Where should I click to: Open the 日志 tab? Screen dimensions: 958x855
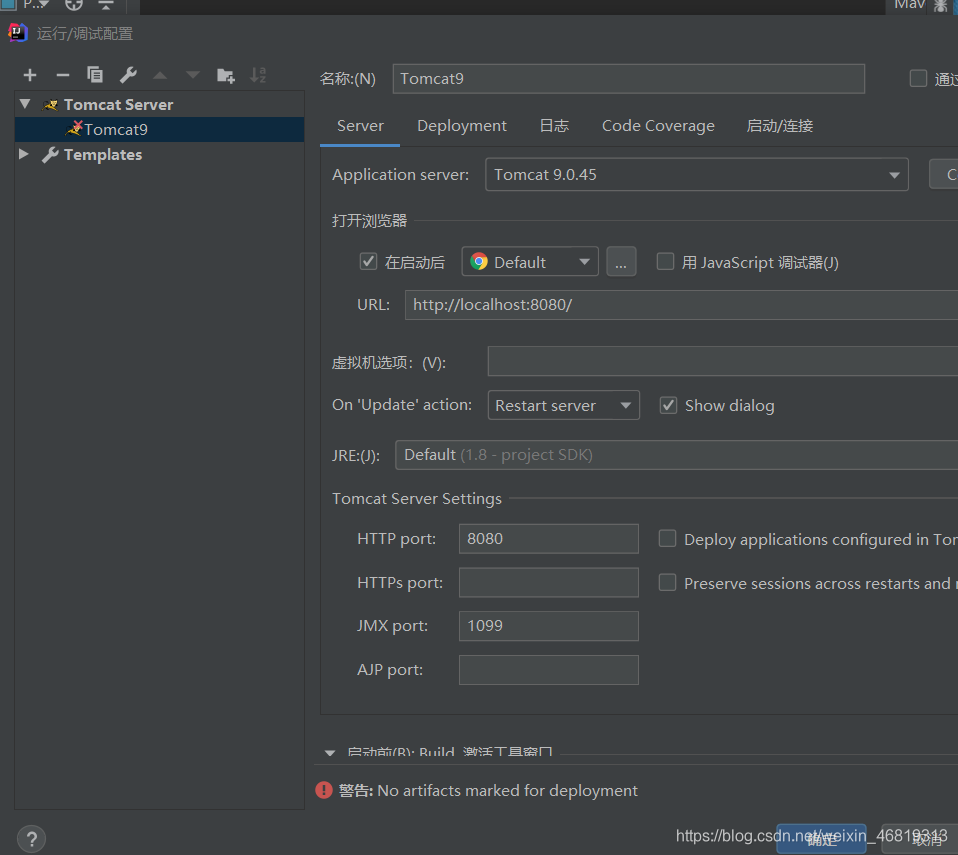coord(554,126)
